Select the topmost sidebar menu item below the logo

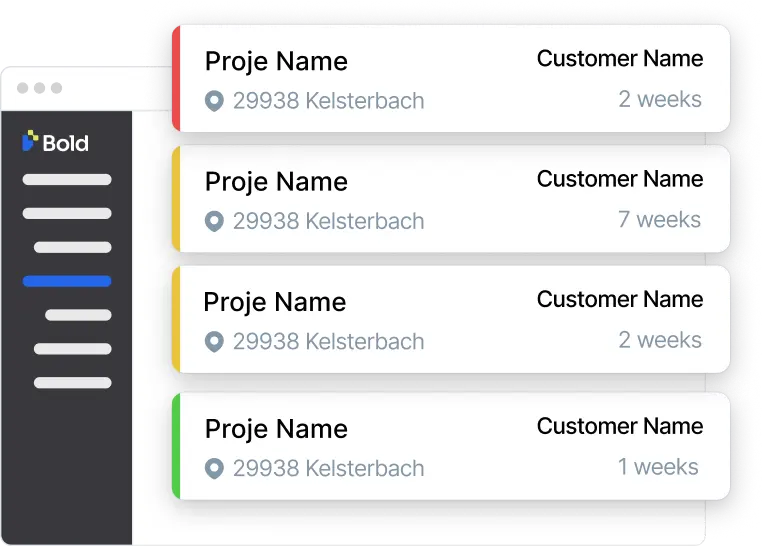(67, 180)
